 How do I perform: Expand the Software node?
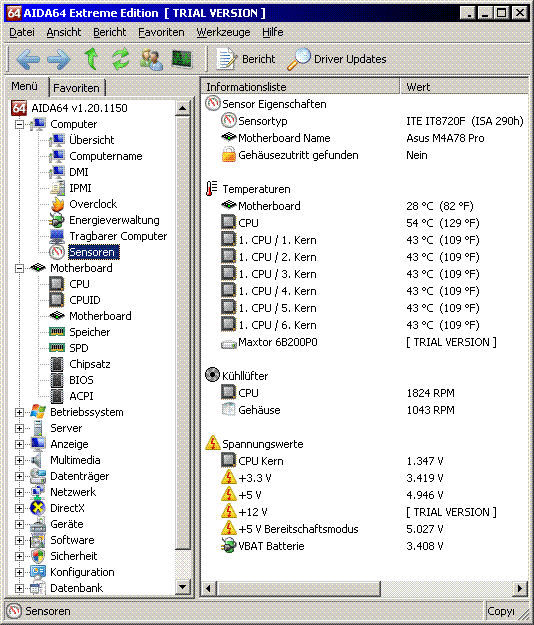point(19,540)
